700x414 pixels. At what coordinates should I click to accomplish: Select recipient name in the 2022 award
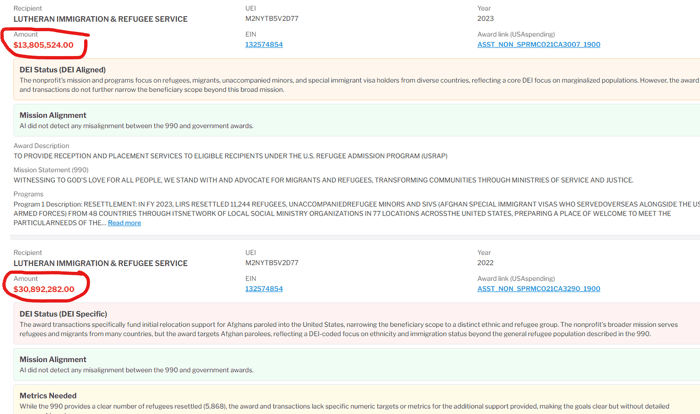coord(100,263)
